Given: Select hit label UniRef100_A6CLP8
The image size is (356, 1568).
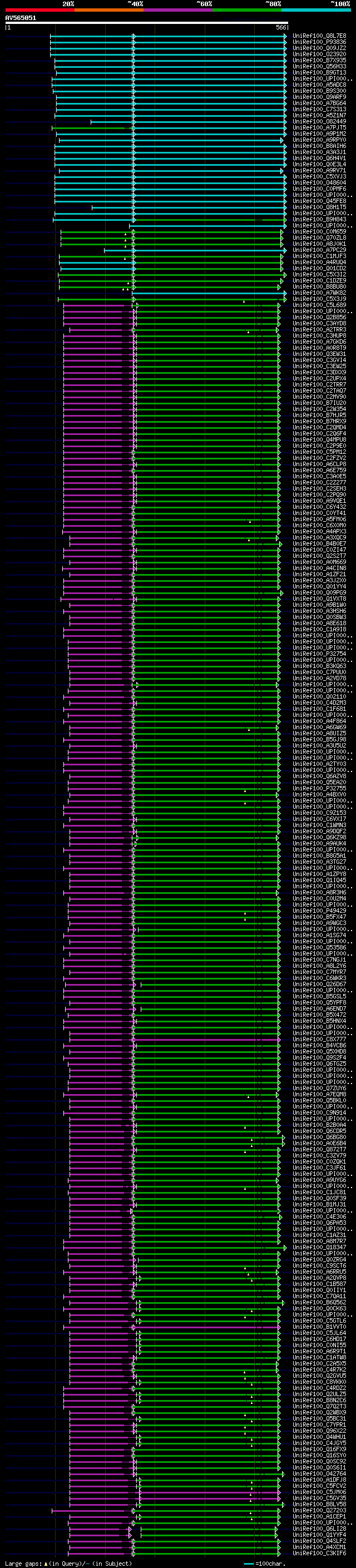Looking at the screenshot, I should [x=319, y=464].
